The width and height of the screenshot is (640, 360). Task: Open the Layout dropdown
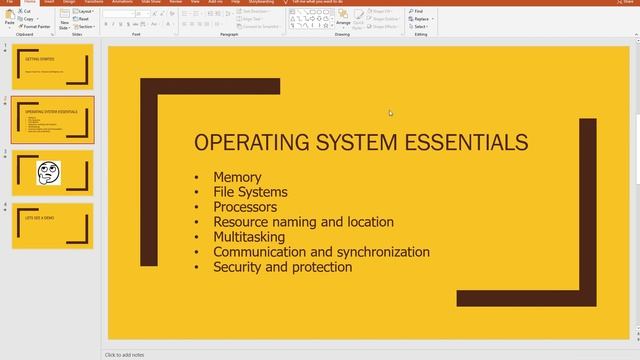83,11
